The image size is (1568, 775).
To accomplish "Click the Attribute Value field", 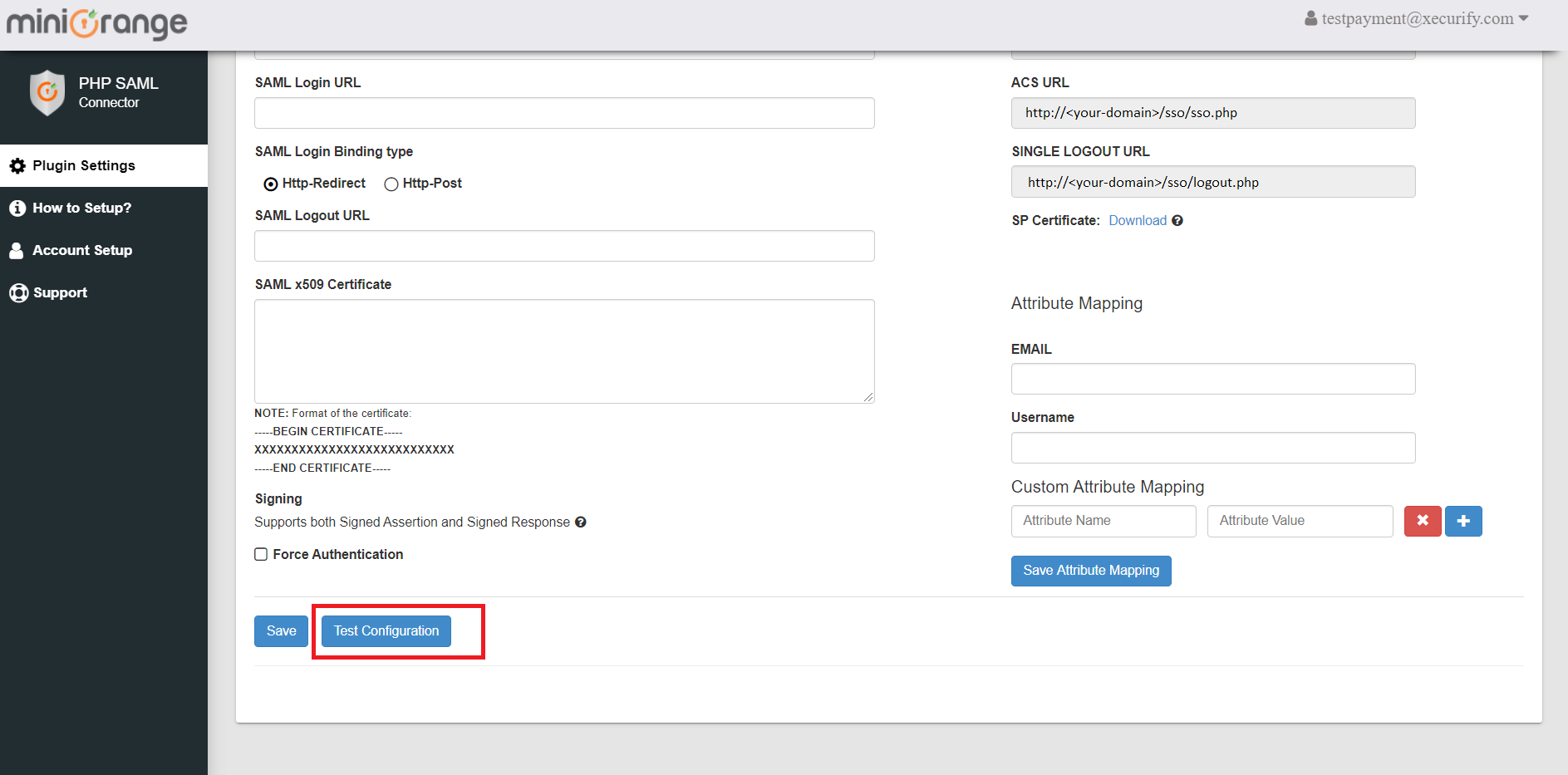I will tap(1300, 521).
